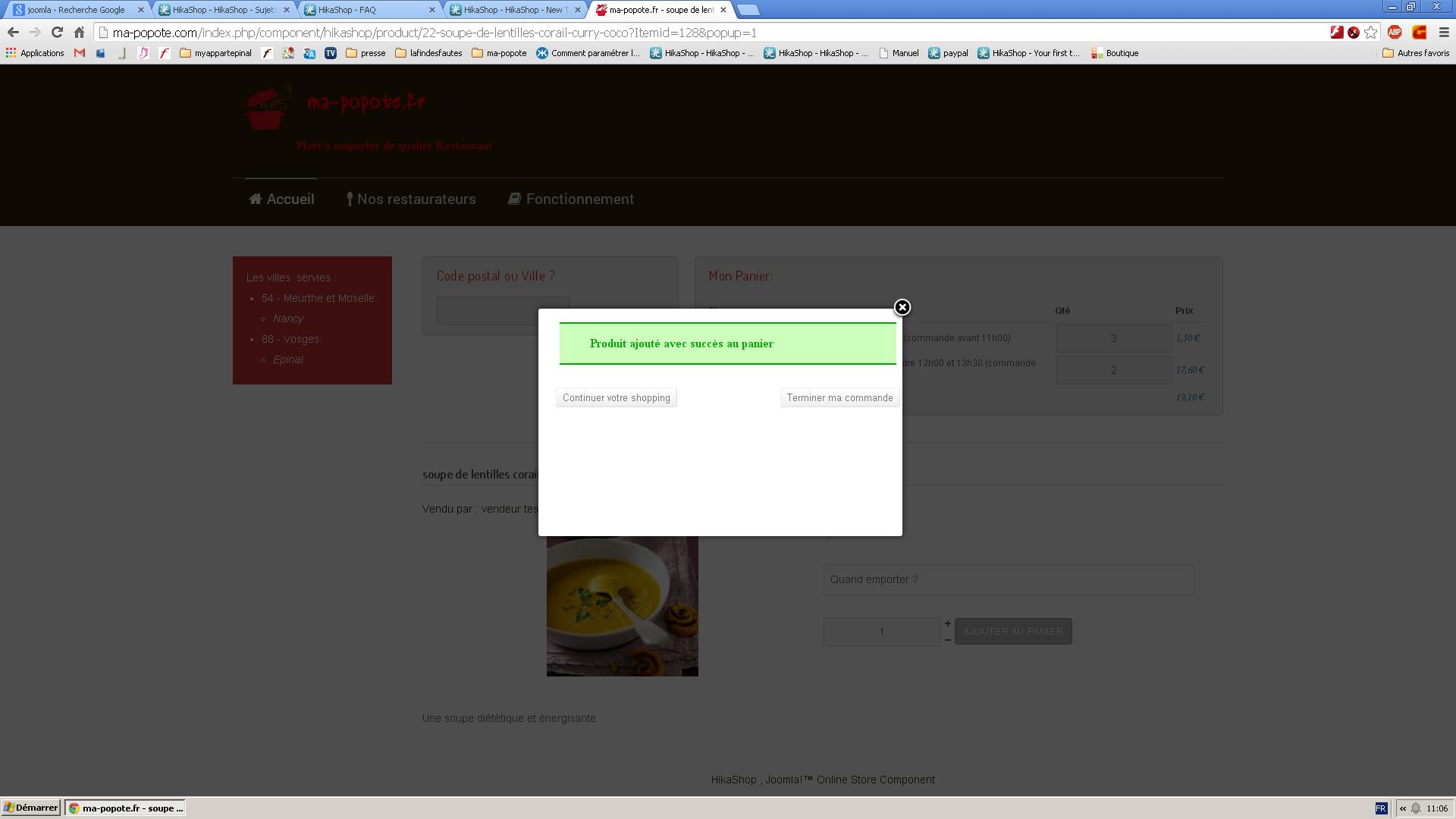
Task: Click the browser address bar
Action: pyautogui.click(x=682, y=33)
